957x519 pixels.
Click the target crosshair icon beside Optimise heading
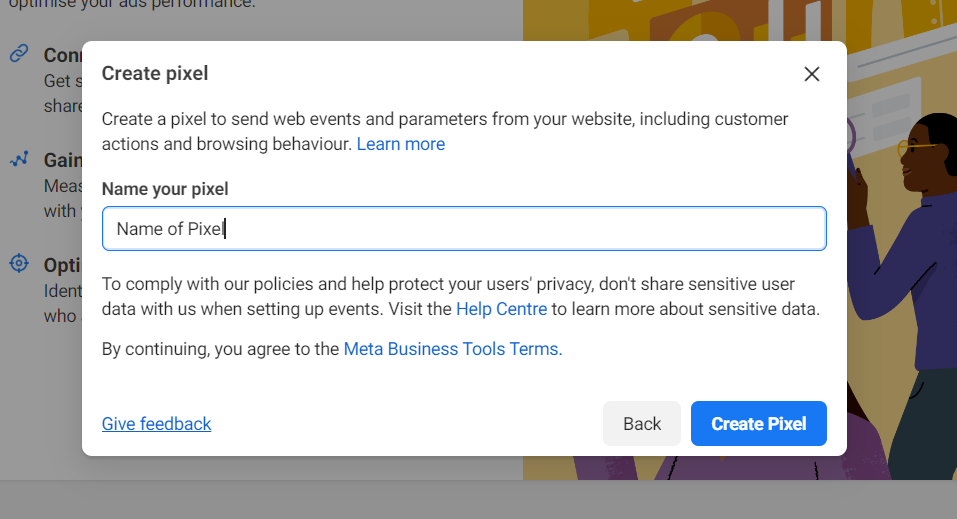click(x=19, y=264)
